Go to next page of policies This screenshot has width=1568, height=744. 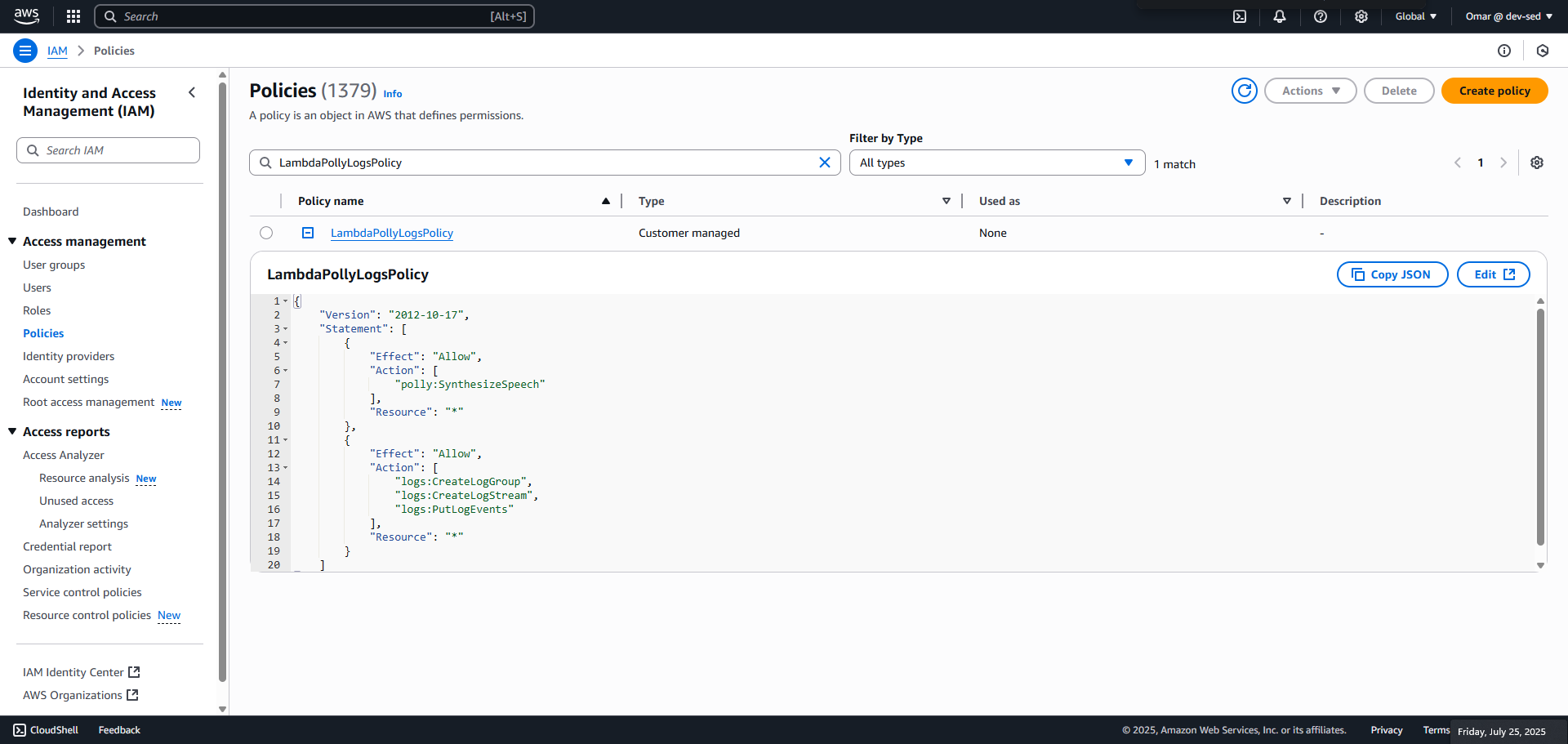[1503, 163]
